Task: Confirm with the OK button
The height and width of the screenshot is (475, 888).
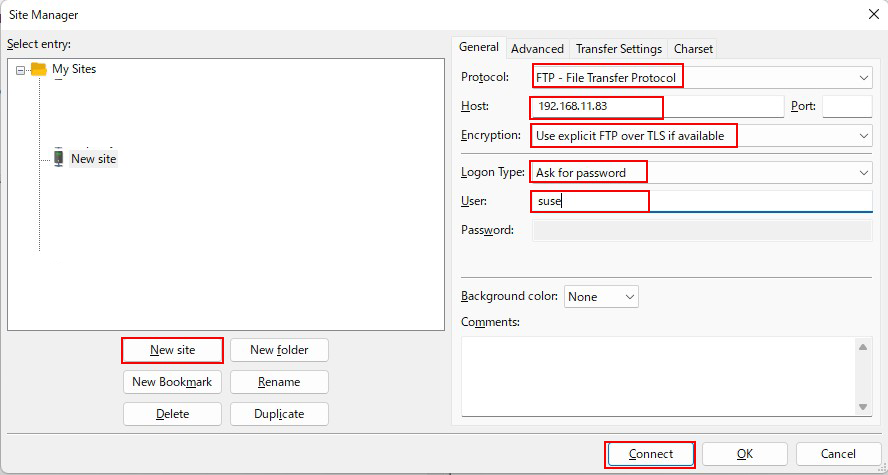Action: [745, 454]
